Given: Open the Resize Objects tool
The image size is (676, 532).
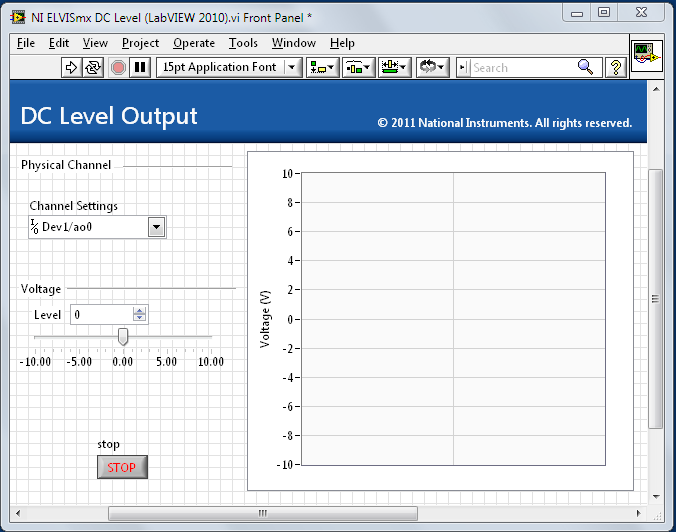Looking at the screenshot, I should tap(394, 67).
